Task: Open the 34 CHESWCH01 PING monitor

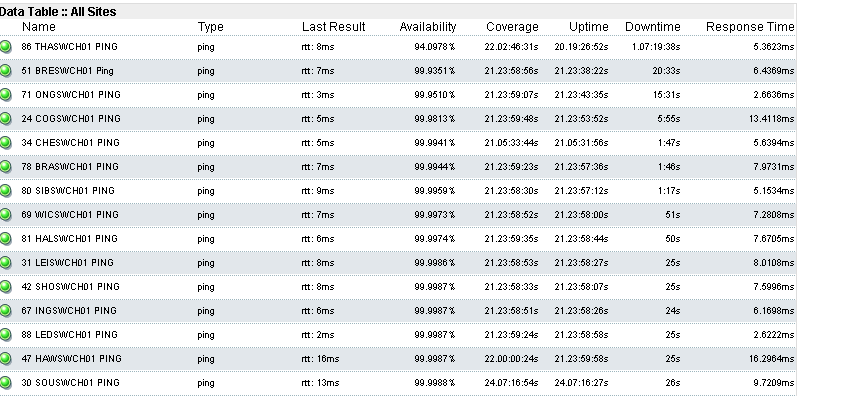Action: coord(70,142)
